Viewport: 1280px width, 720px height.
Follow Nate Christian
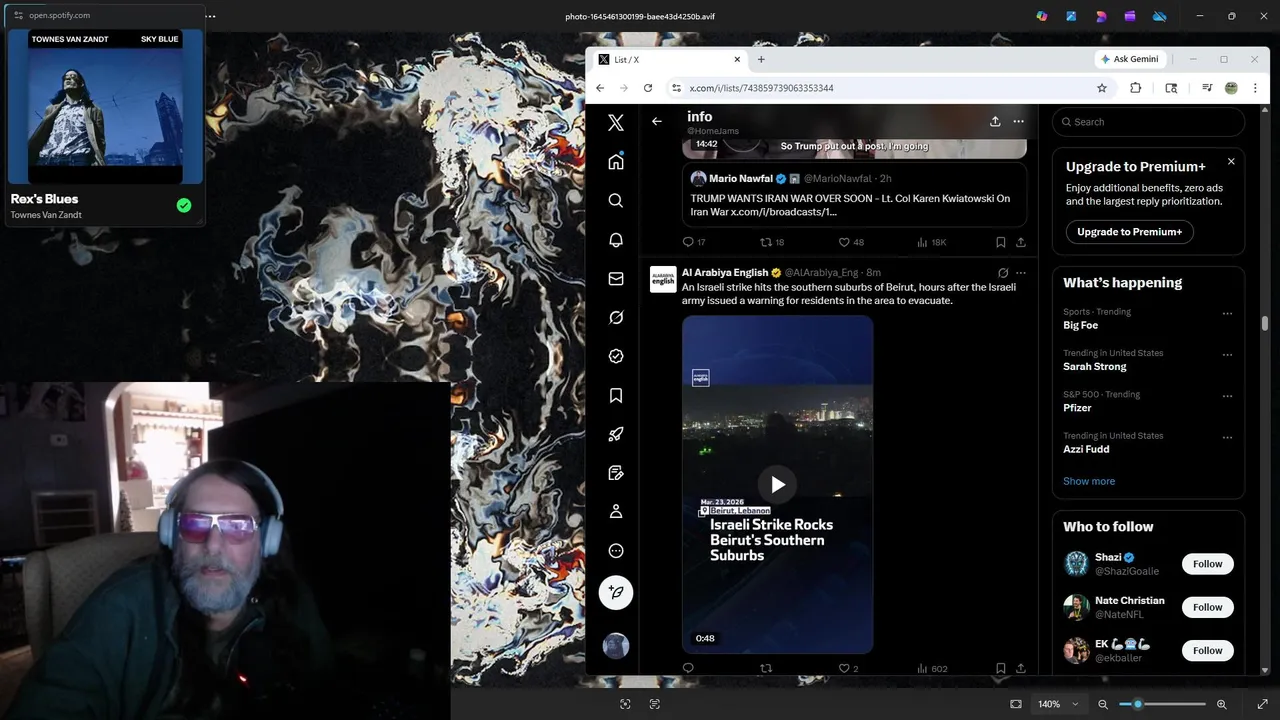(1207, 607)
